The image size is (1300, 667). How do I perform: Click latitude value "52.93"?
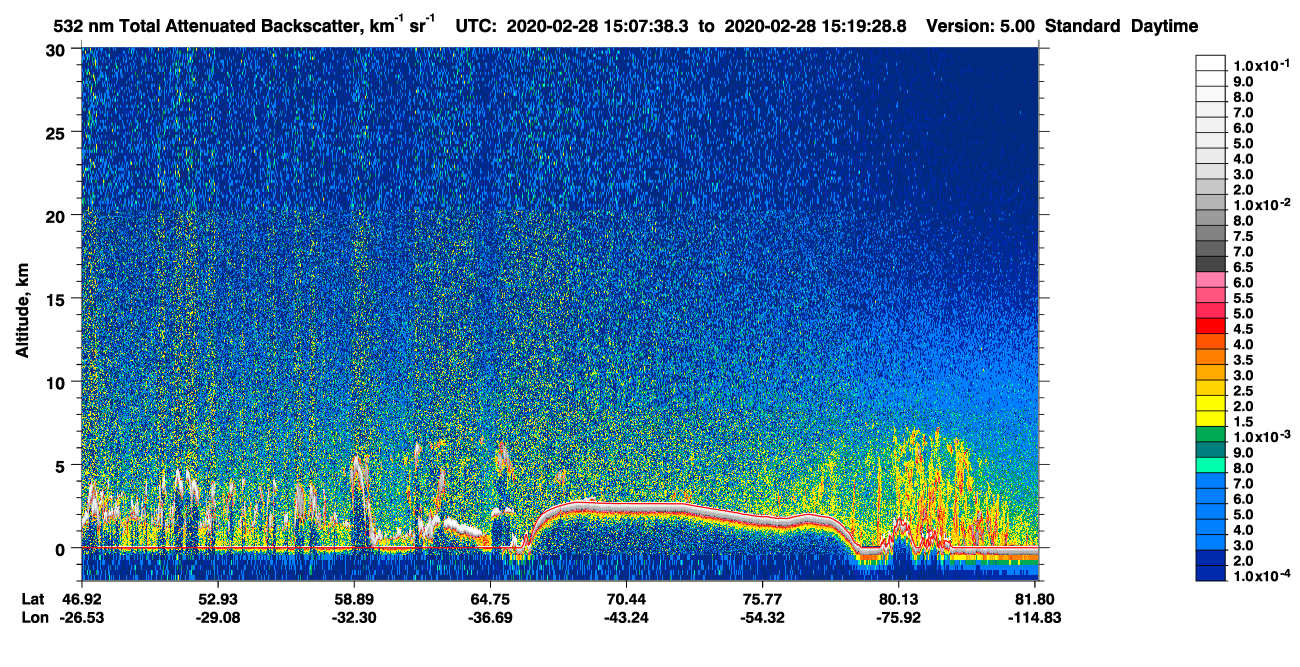[x=217, y=598]
